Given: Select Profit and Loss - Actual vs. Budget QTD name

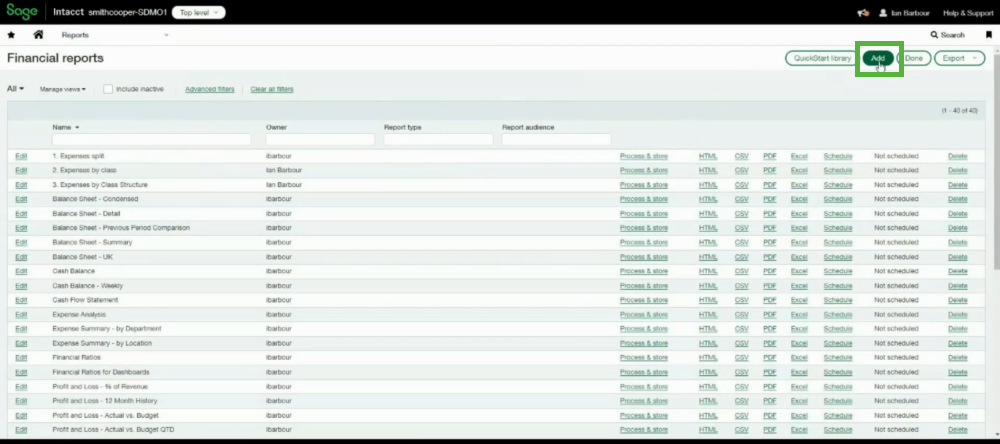Looking at the screenshot, I should (113, 430).
